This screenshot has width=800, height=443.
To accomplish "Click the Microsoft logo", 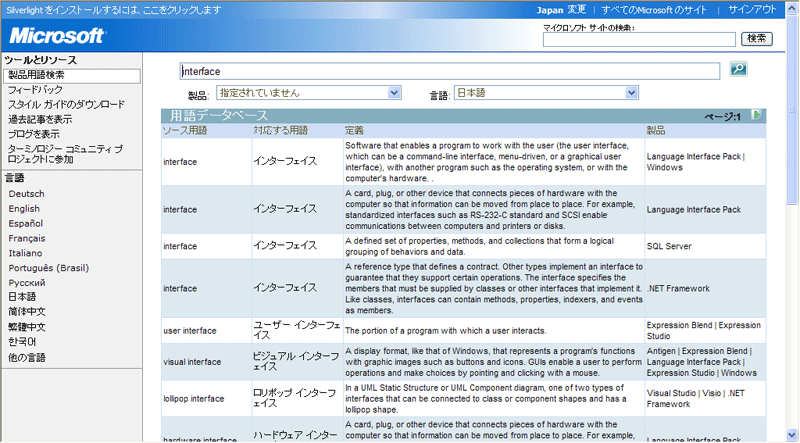I will [57, 36].
